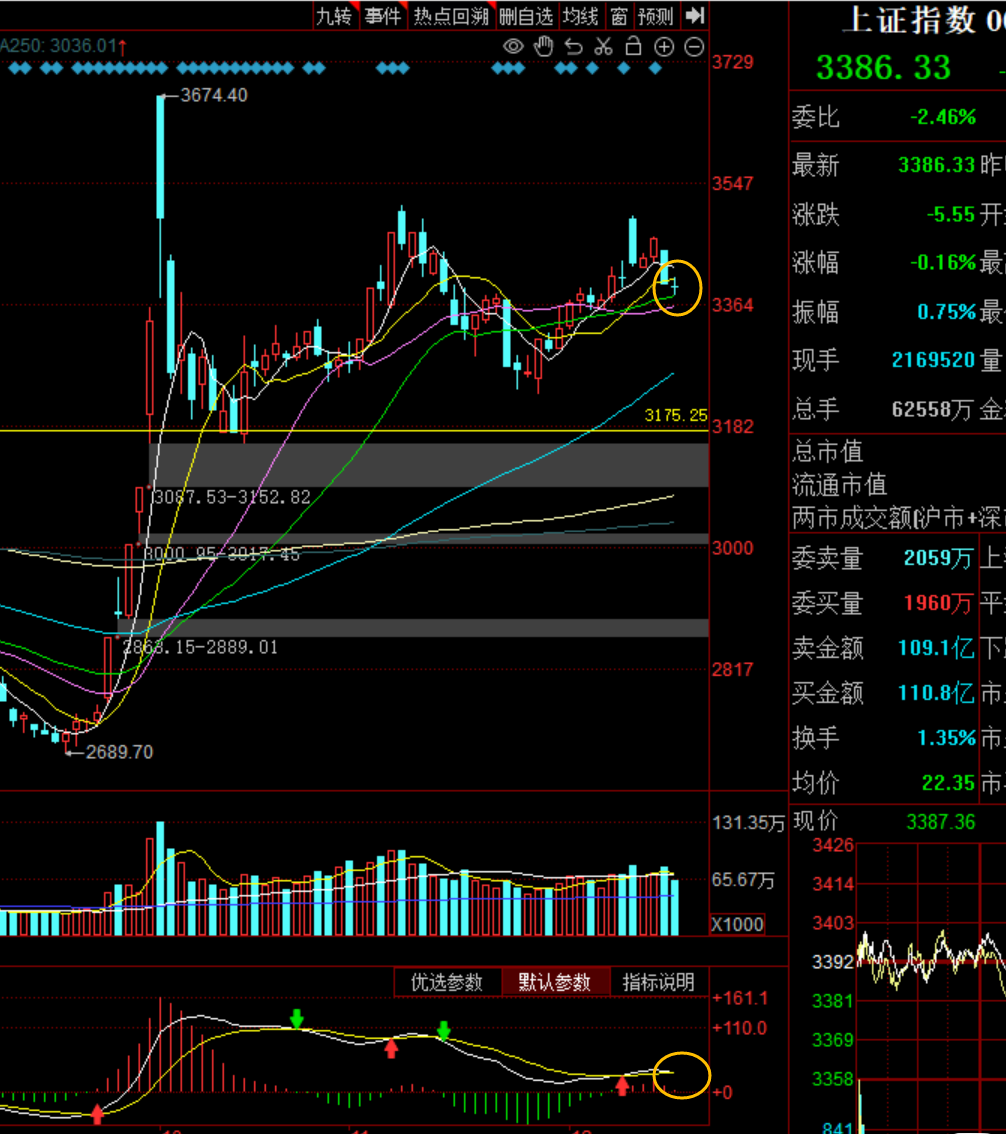1006x1134 pixels.
Task: Click the rightmost red buy arrow on MACD
Action: point(622,1085)
